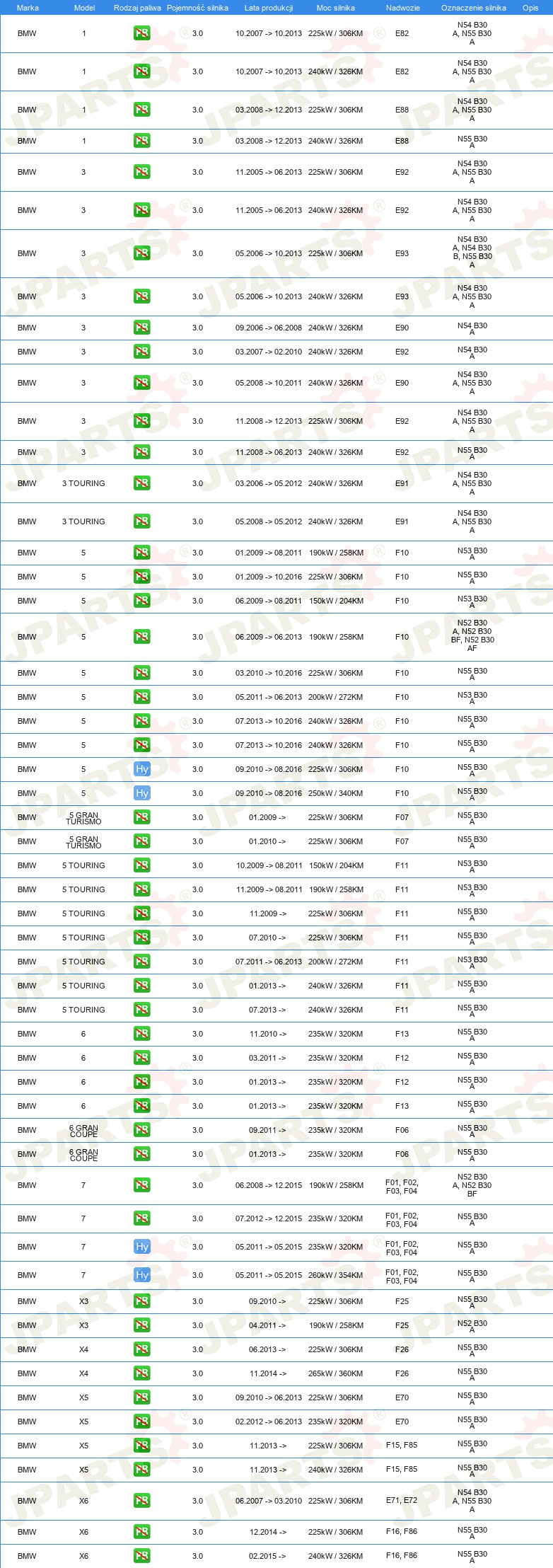Click the Moc silnika column header
553x1568 pixels.
(336, 8)
